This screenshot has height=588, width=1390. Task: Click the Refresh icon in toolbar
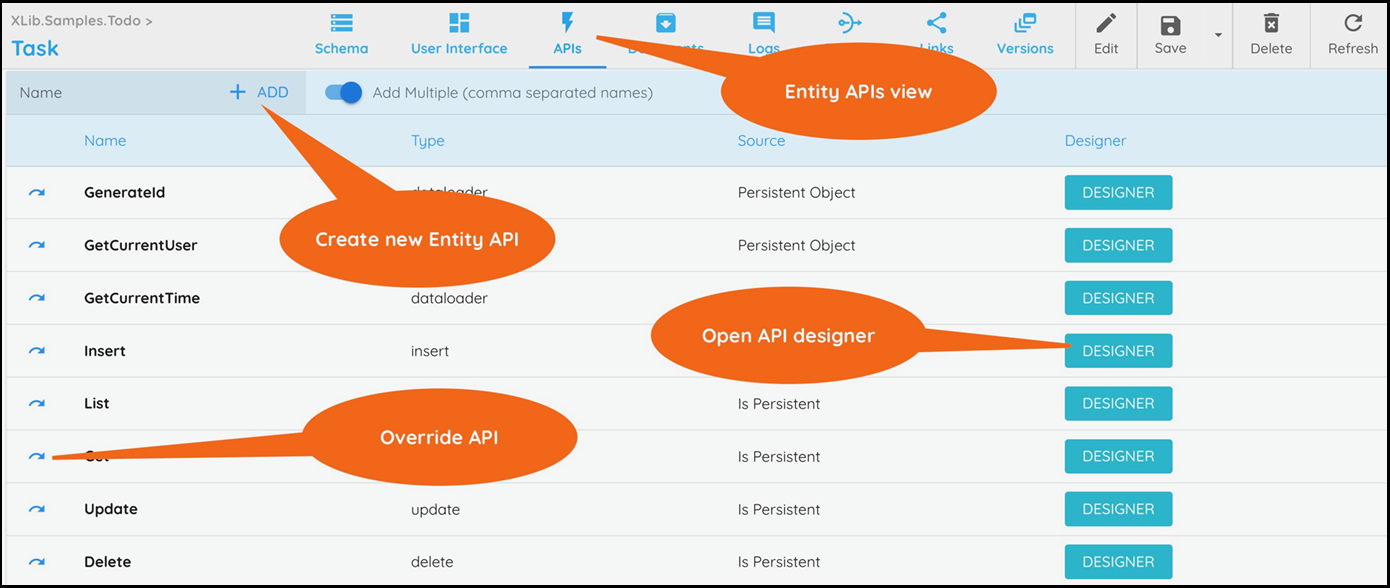(1353, 25)
